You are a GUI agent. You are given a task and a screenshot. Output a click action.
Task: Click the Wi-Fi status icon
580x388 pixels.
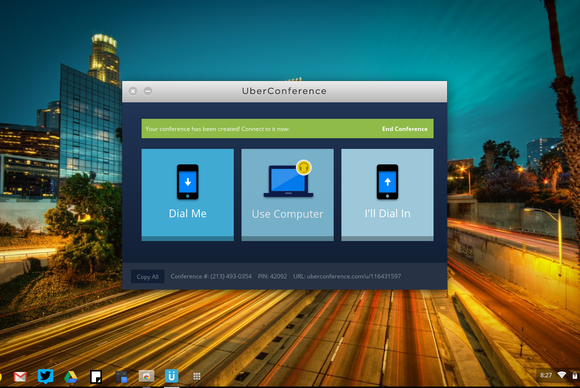[562, 375]
